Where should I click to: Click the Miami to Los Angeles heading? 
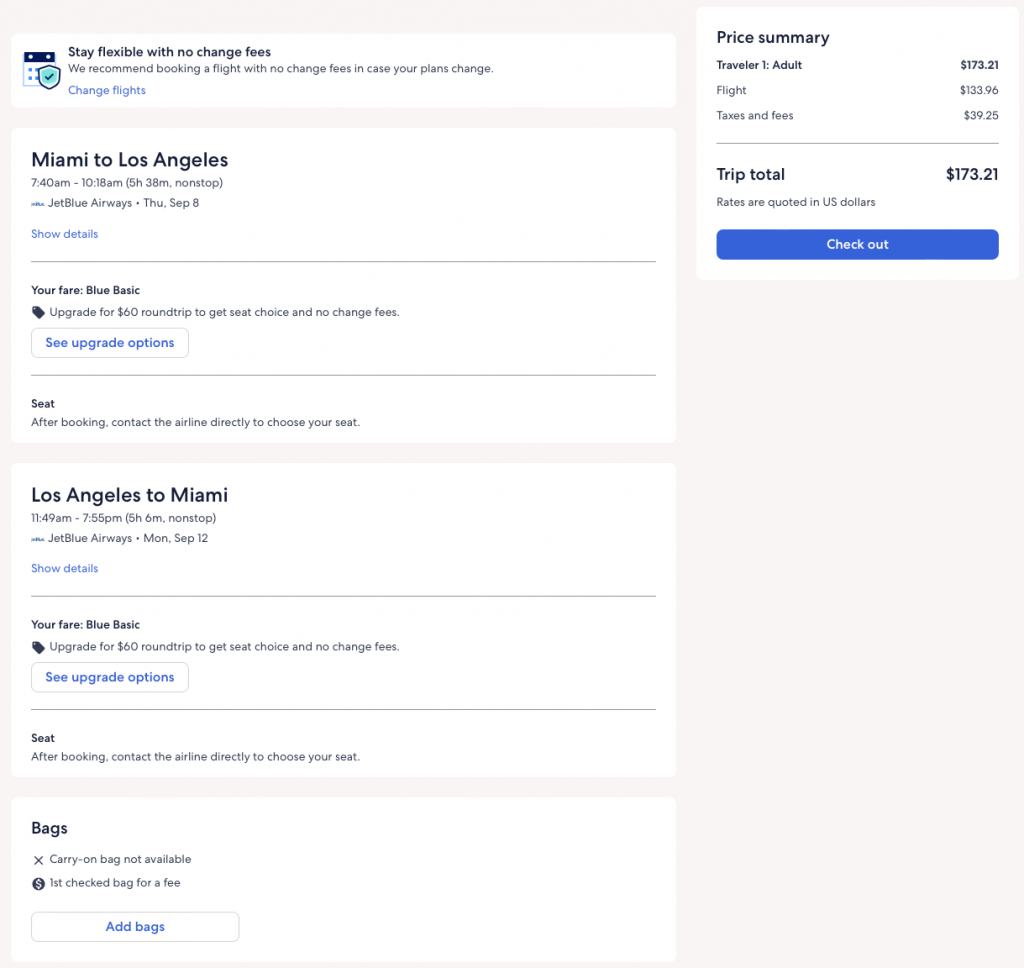coord(130,160)
